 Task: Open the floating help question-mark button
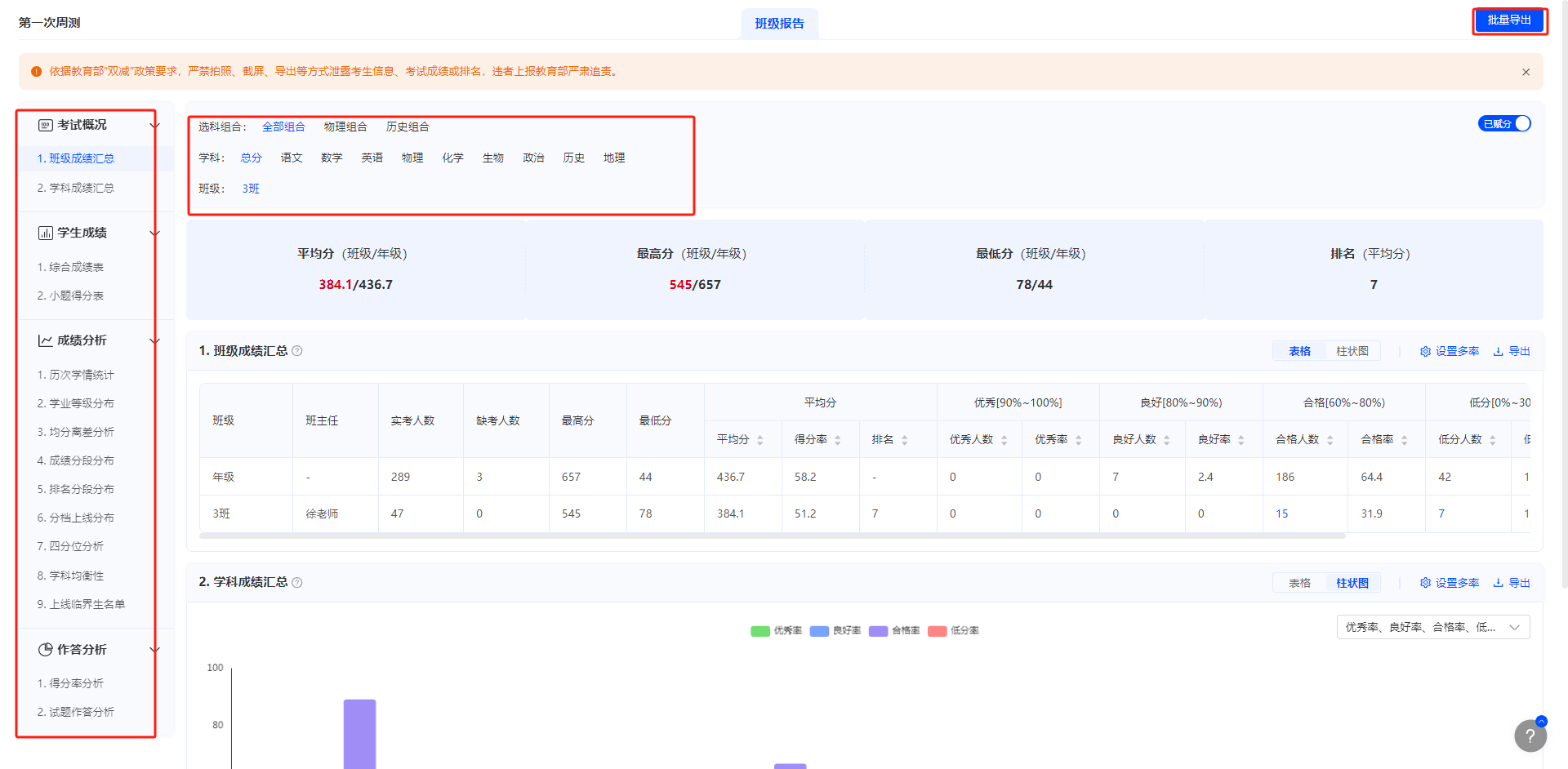click(1530, 735)
